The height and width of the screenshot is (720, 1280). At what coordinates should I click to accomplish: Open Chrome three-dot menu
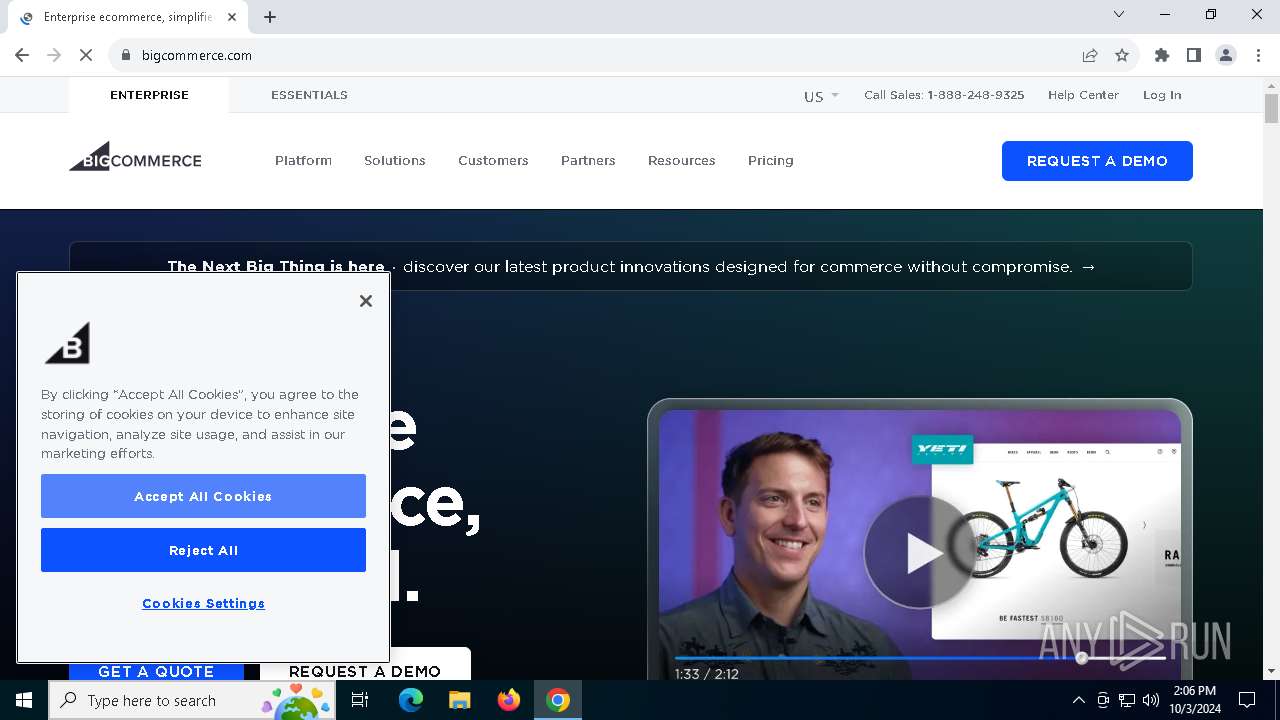[1258, 55]
